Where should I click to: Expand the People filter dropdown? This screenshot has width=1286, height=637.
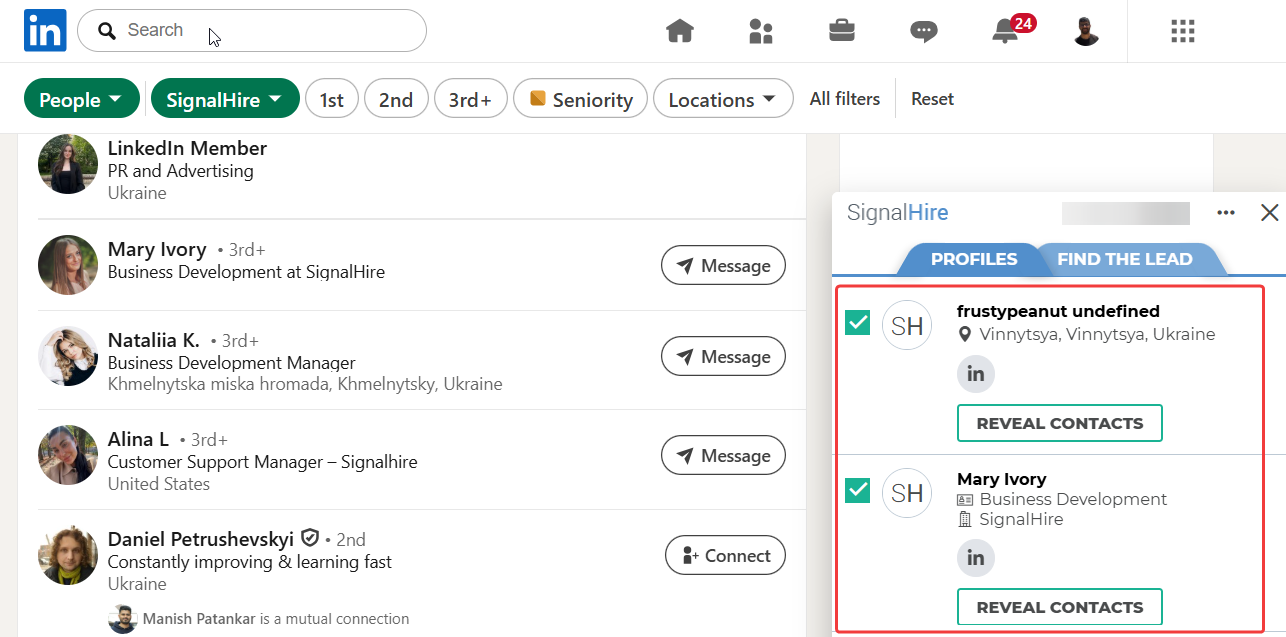81,99
